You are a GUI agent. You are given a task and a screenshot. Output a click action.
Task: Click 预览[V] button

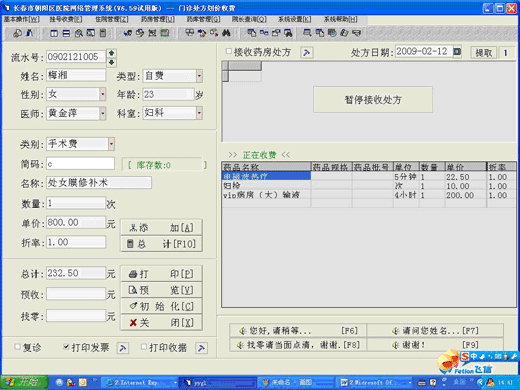(161, 290)
